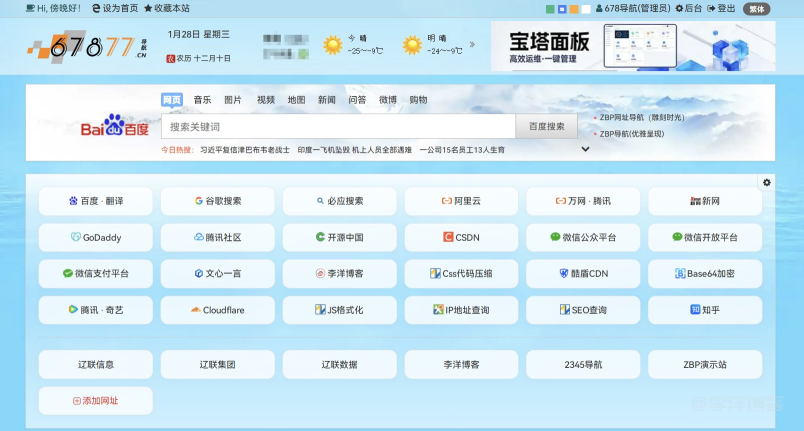Select the 视频 search tab
Image resolution: width=804 pixels, height=431 pixels.
pos(266,100)
